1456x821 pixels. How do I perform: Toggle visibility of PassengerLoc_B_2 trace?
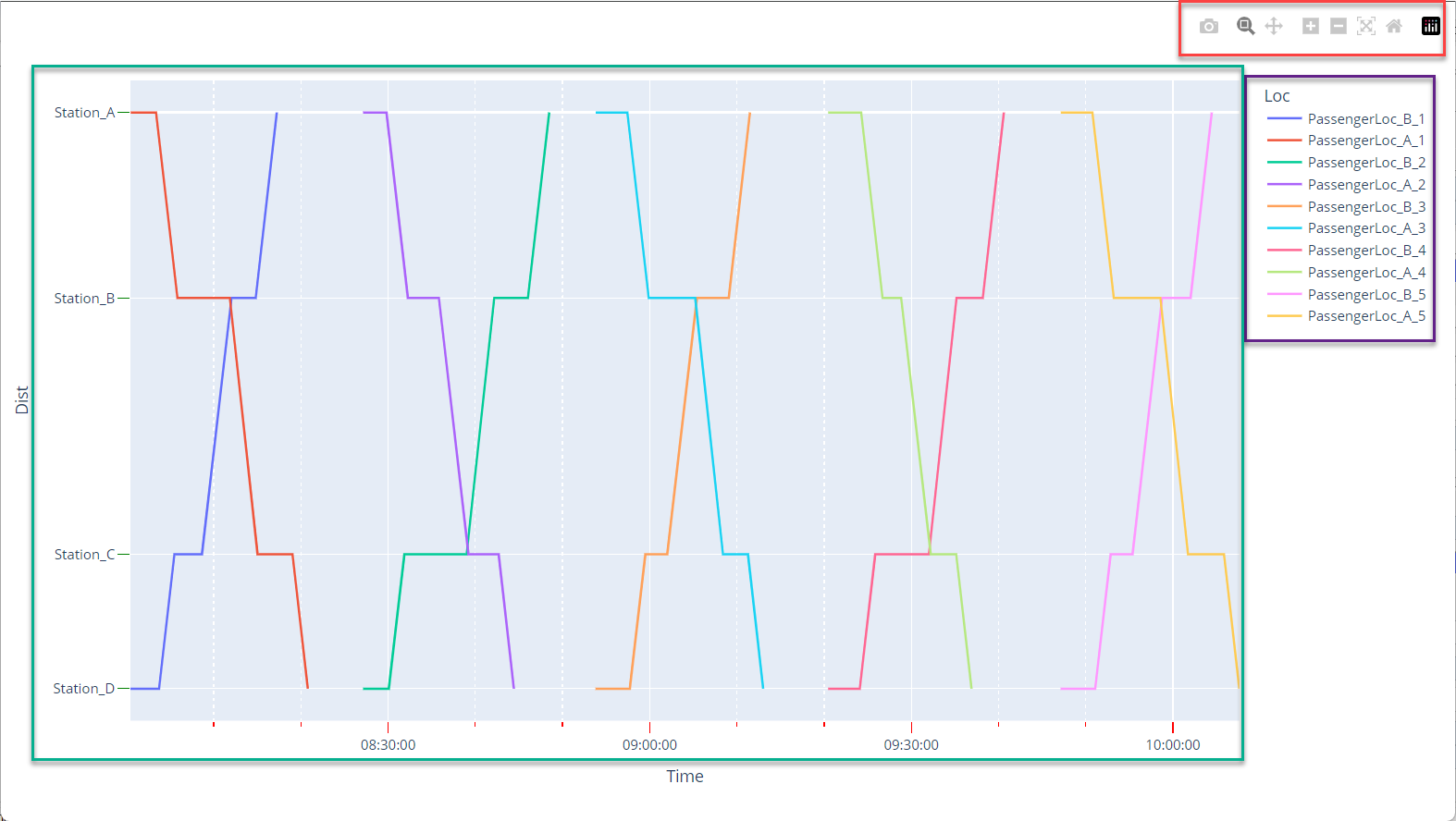pyautogui.click(x=1365, y=163)
